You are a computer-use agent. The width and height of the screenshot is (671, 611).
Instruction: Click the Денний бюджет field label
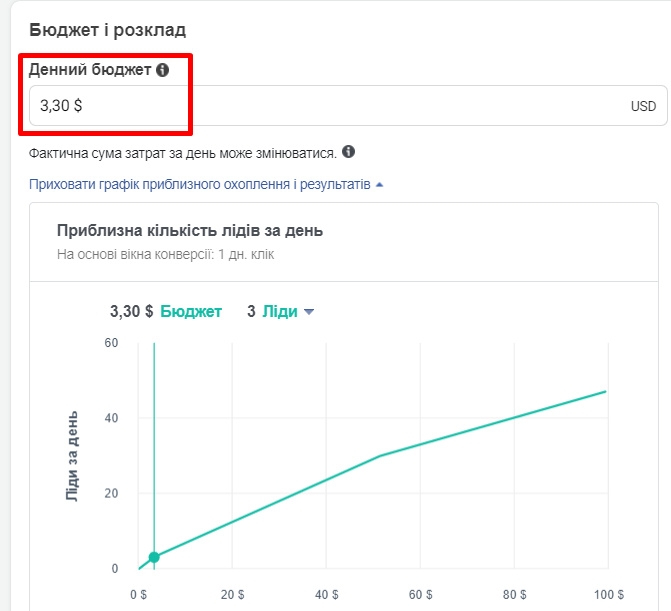[x=90, y=70]
